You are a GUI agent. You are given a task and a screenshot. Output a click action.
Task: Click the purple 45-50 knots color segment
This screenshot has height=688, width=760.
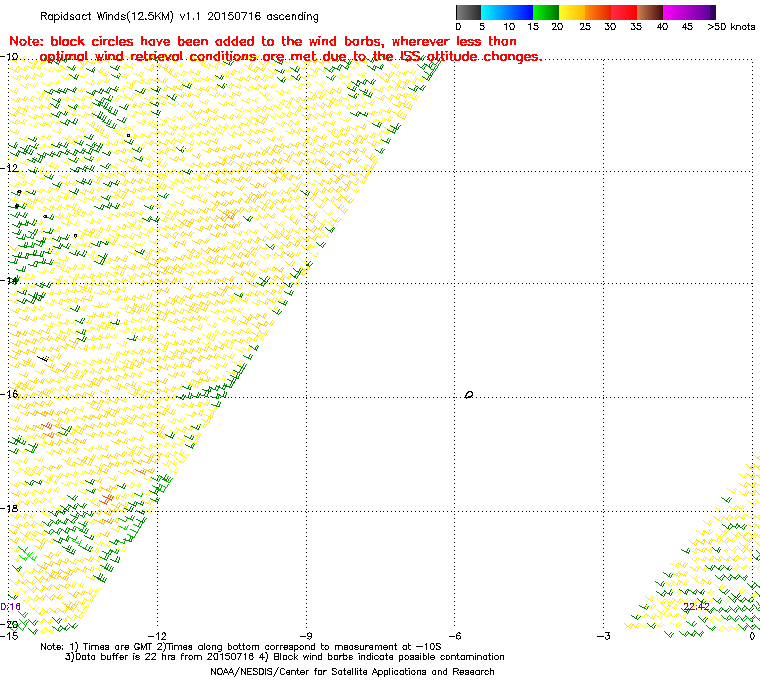(702, 12)
